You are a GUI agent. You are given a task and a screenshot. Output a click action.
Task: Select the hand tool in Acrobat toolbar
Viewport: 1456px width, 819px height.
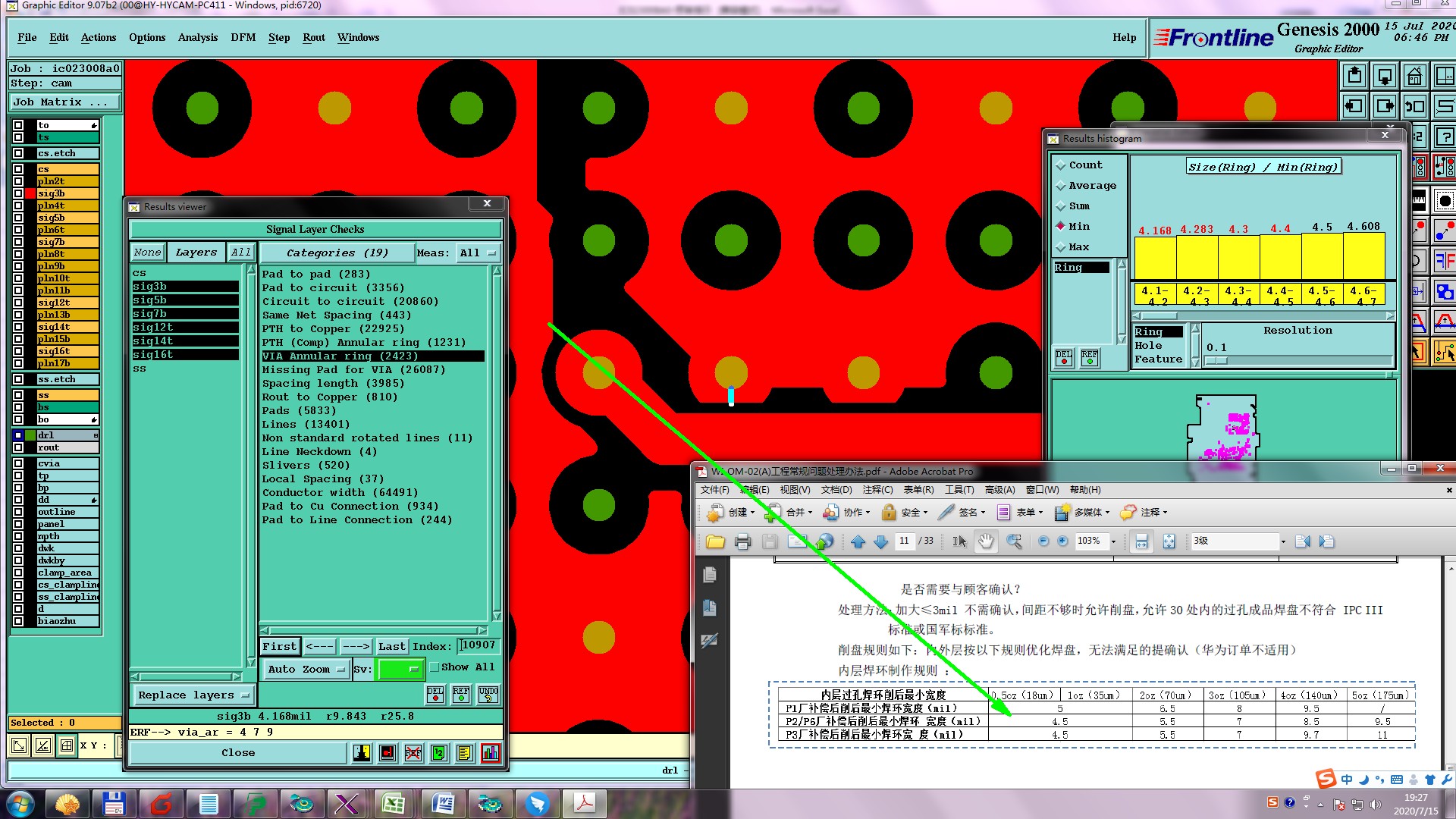(x=985, y=541)
